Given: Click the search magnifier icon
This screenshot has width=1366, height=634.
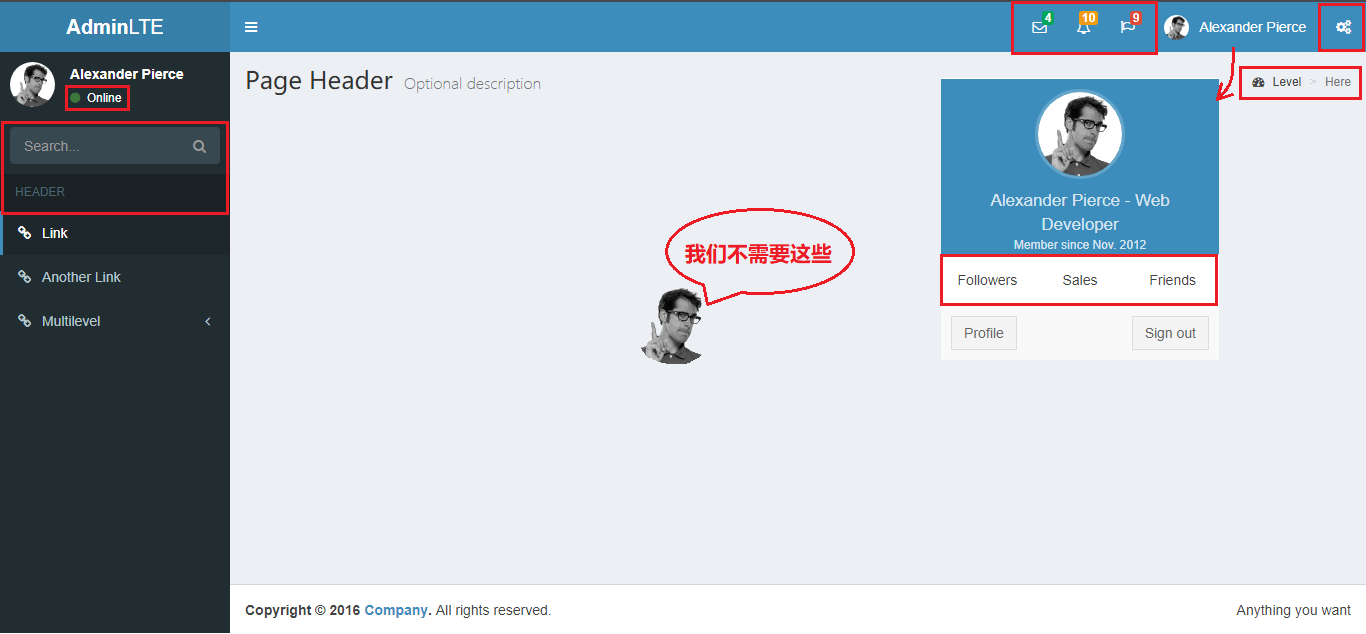Looking at the screenshot, I should pyautogui.click(x=199, y=145).
